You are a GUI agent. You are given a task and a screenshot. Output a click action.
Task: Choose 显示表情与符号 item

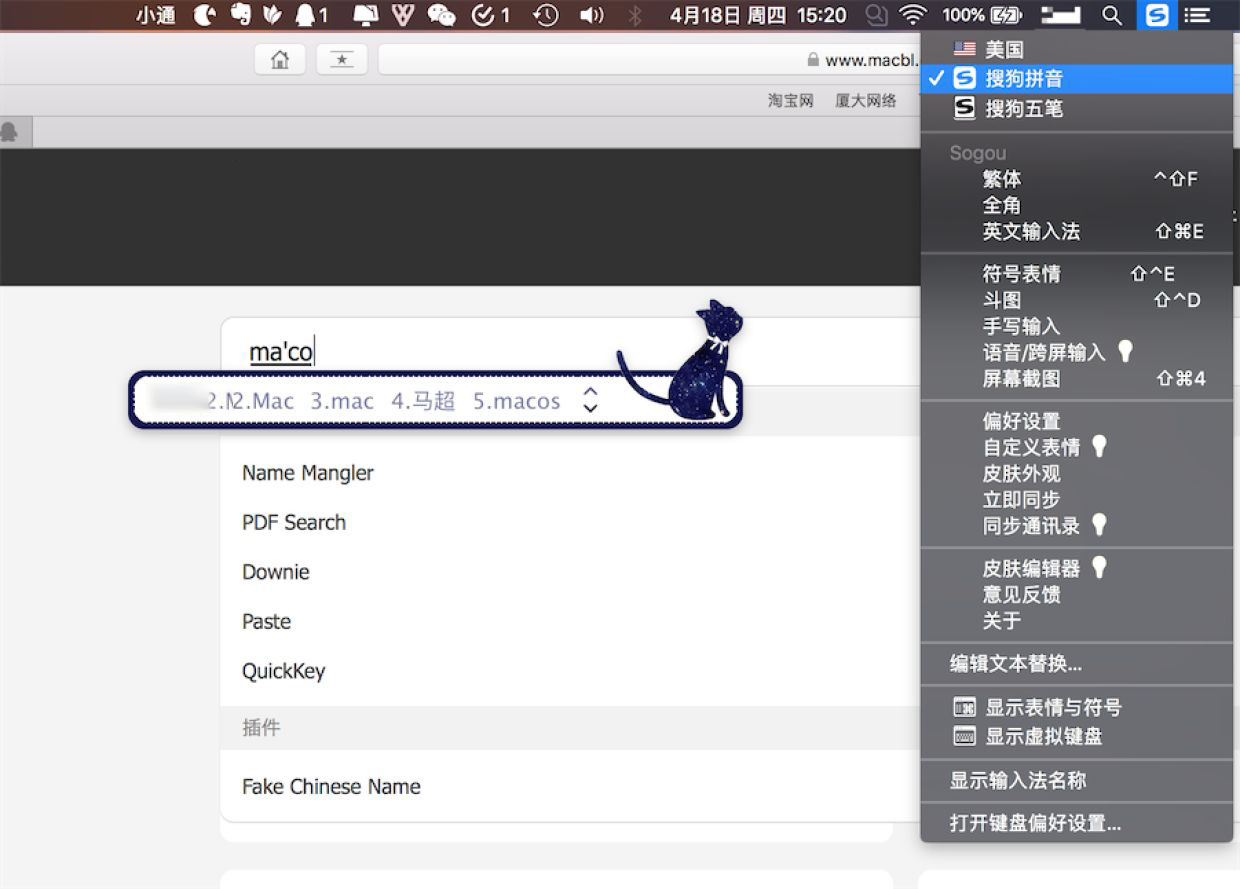[1076, 707]
